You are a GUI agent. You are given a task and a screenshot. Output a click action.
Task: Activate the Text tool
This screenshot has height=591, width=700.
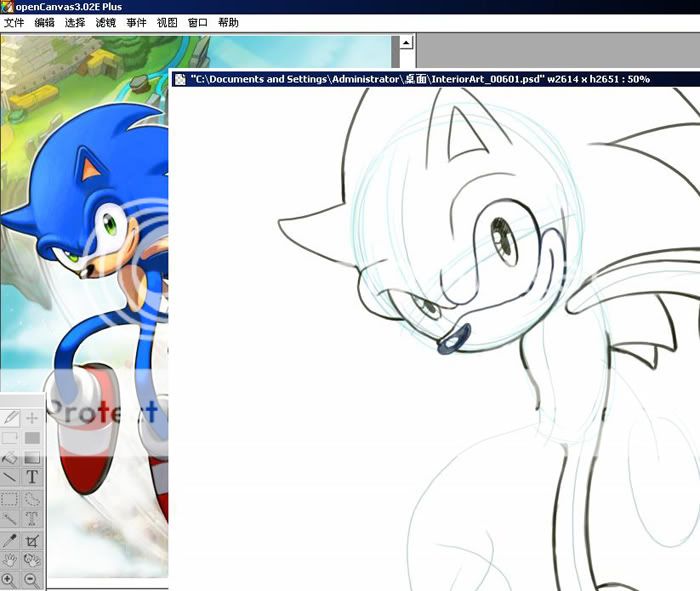tap(32, 478)
